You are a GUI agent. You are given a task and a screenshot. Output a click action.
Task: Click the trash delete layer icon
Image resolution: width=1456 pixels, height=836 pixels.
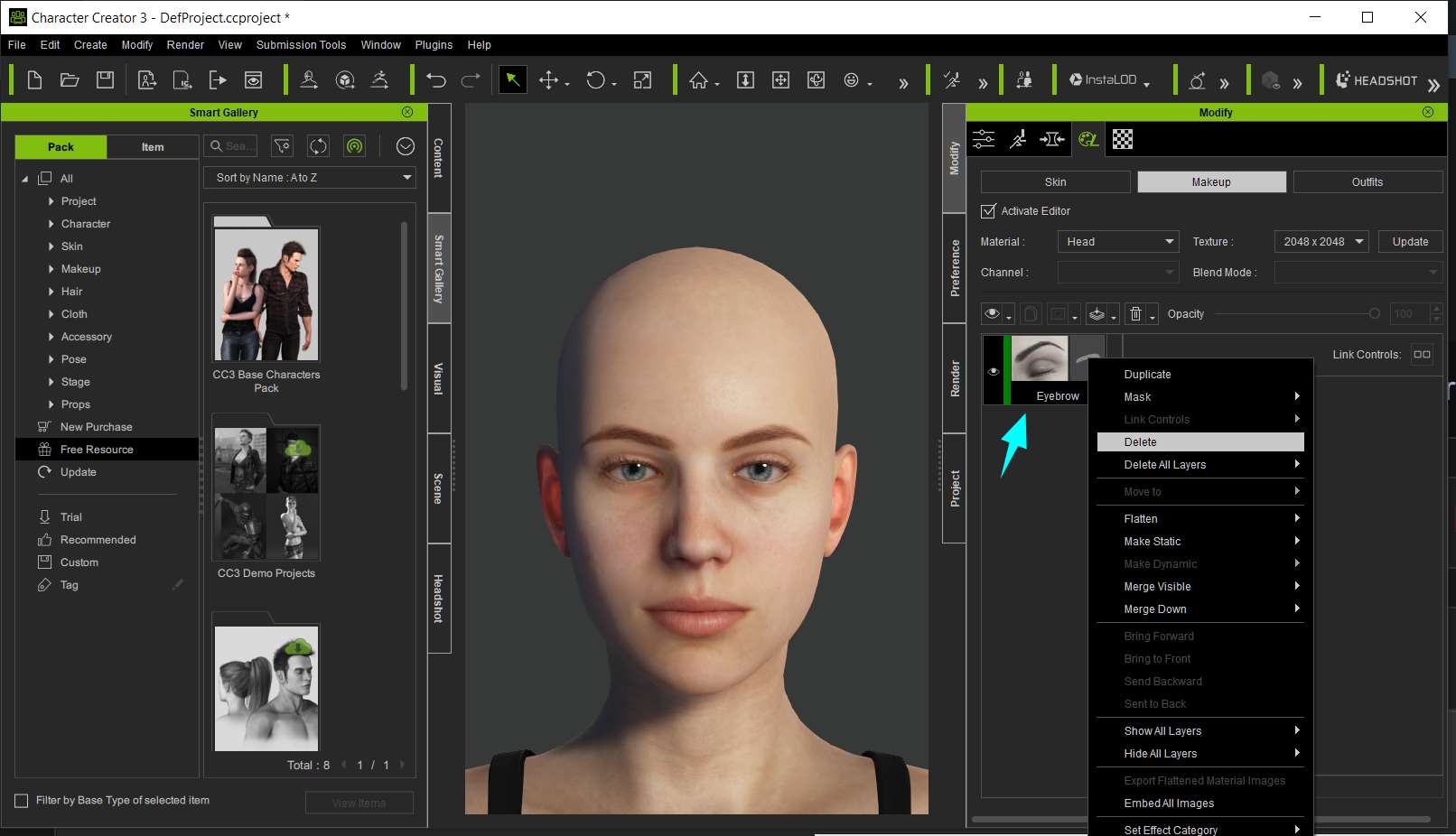1135,314
